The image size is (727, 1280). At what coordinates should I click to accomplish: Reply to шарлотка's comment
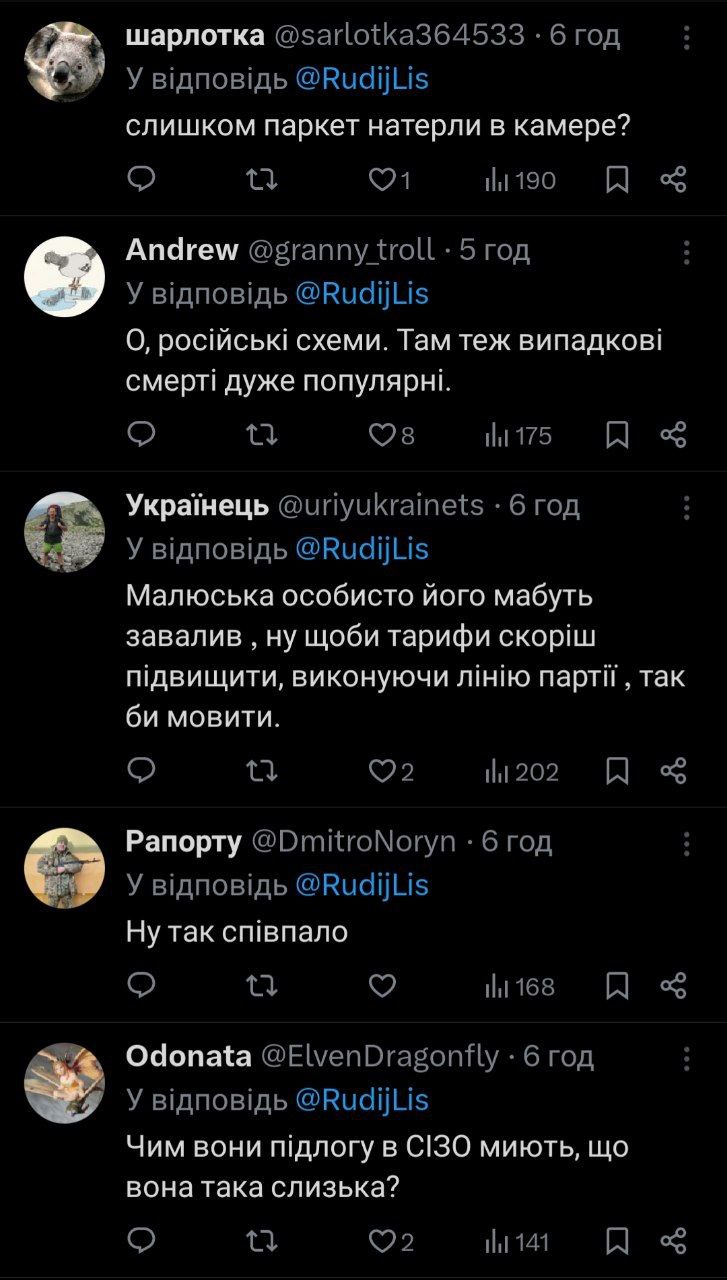pos(143,180)
